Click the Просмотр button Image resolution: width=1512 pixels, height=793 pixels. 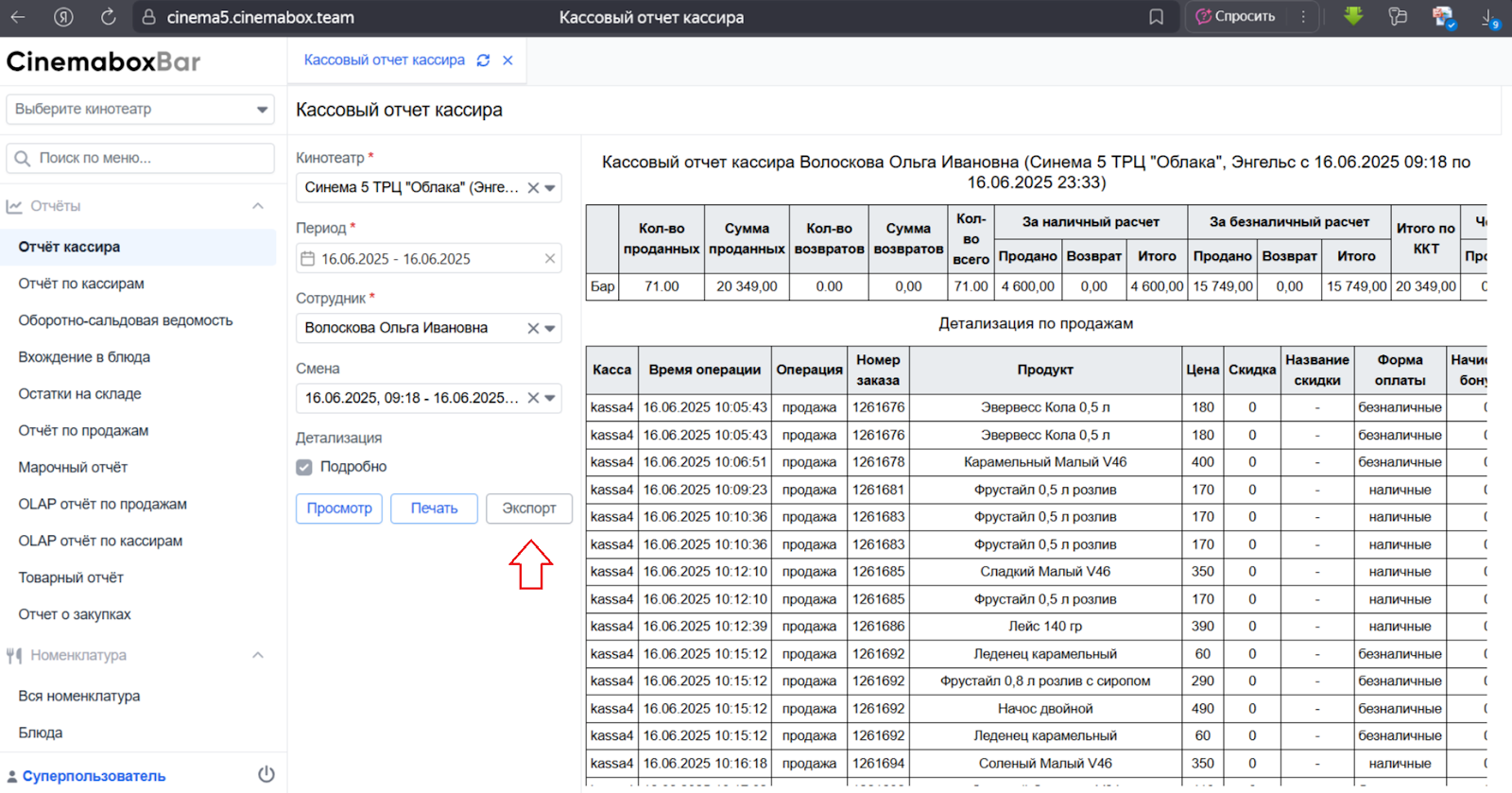click(x=339, y=509)
